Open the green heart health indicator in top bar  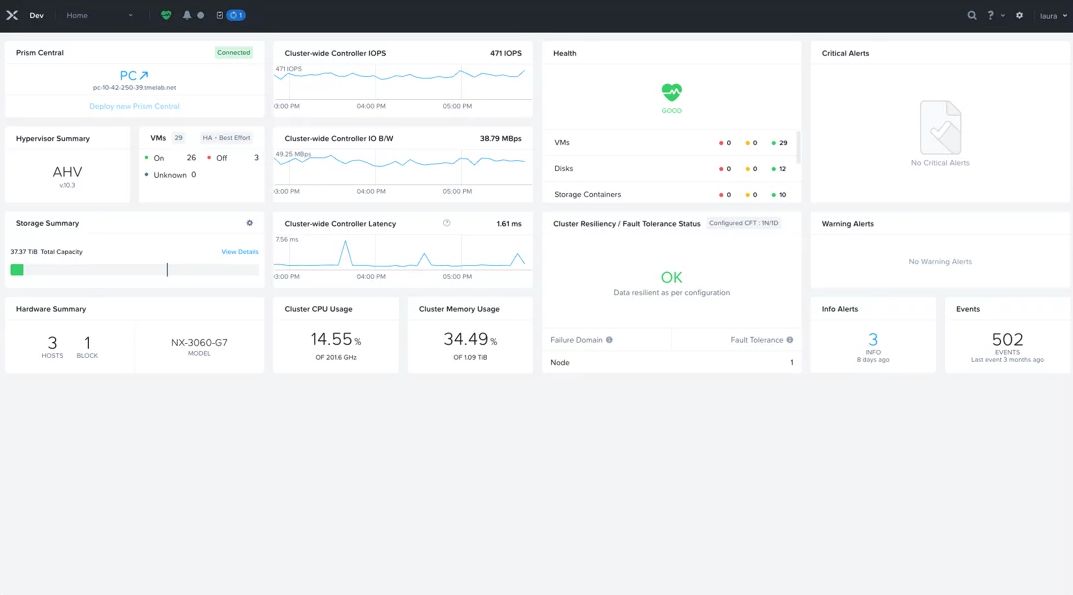click(166, 15)
